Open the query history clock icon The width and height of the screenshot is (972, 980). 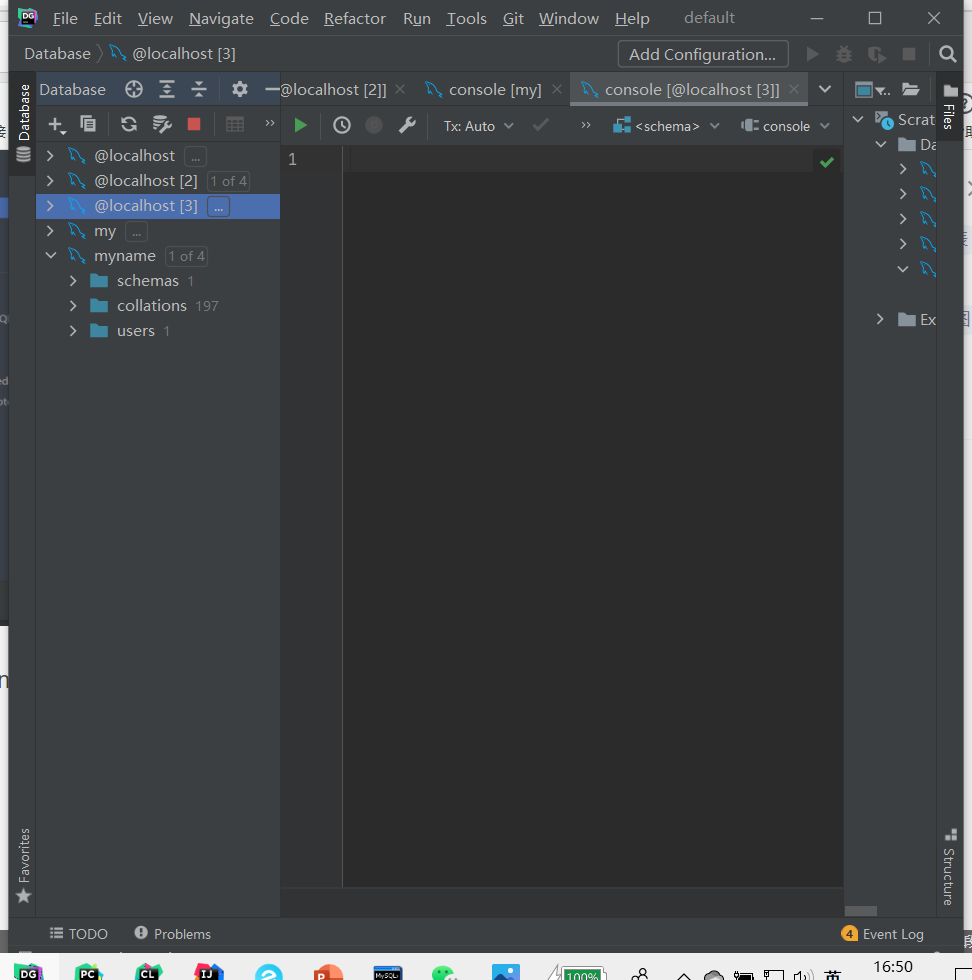point(341,125)
